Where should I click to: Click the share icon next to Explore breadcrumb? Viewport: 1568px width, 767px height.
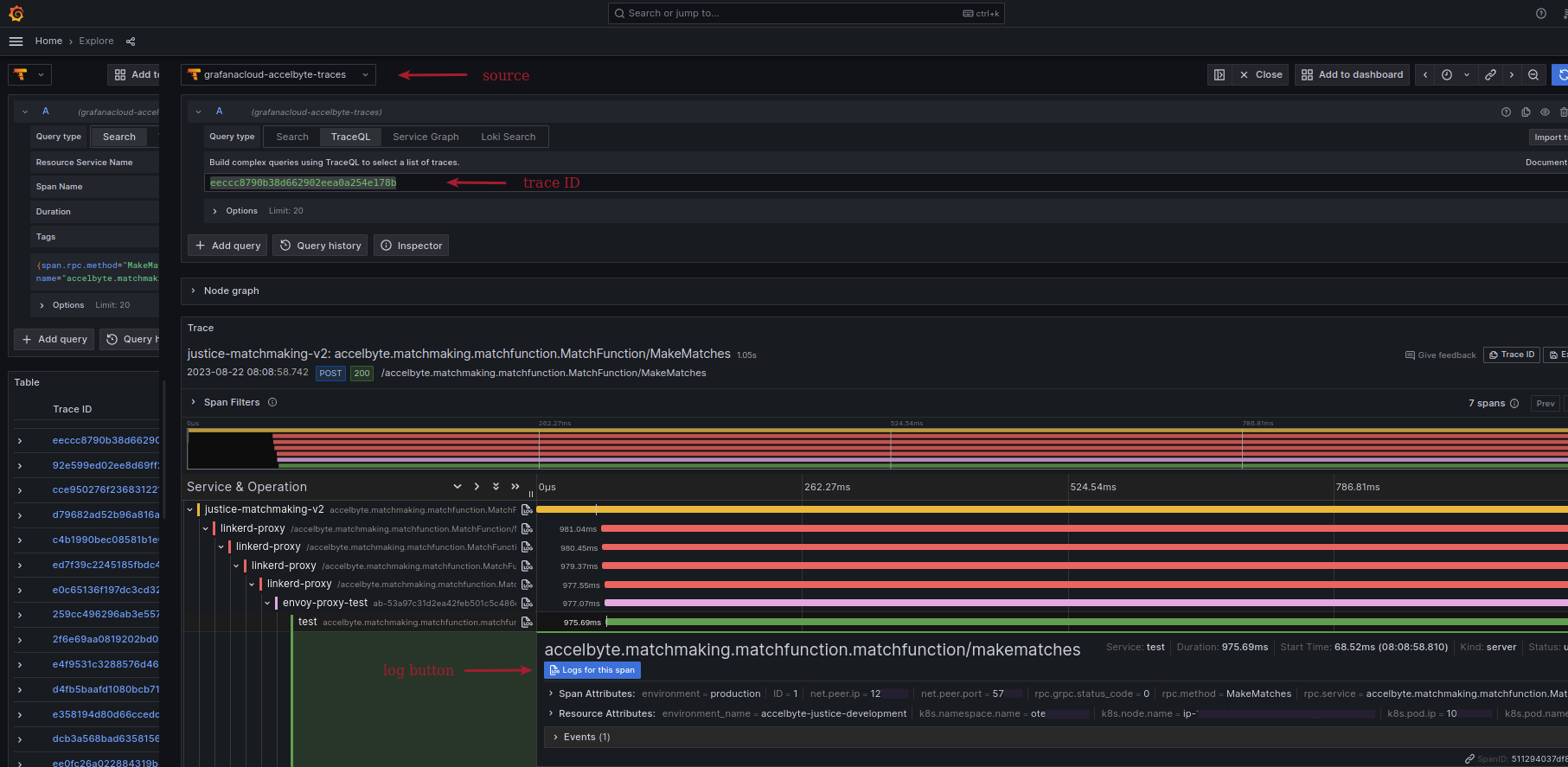point(131,42)
